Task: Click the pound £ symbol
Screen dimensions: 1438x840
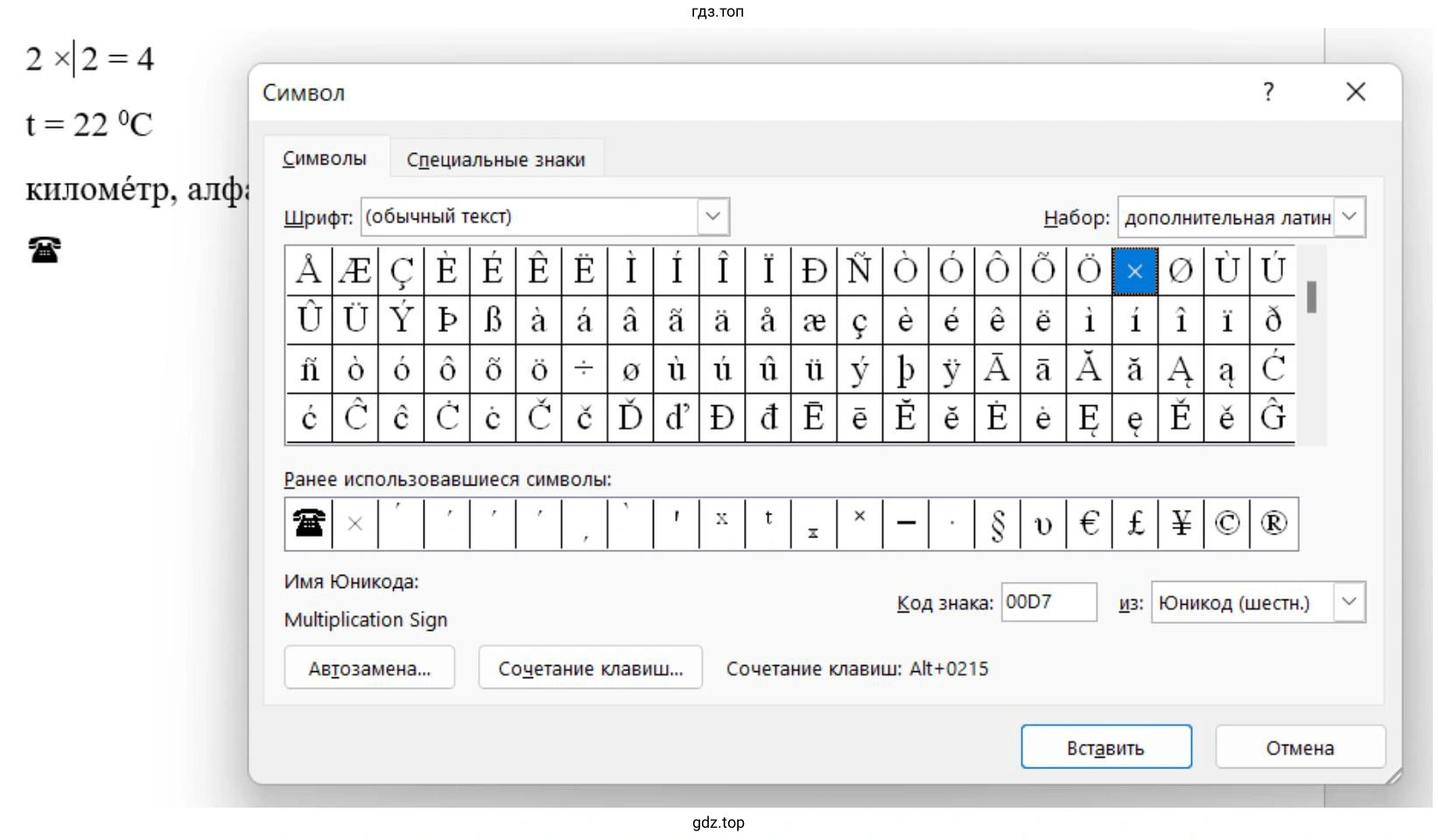Action: [1135, 523]
